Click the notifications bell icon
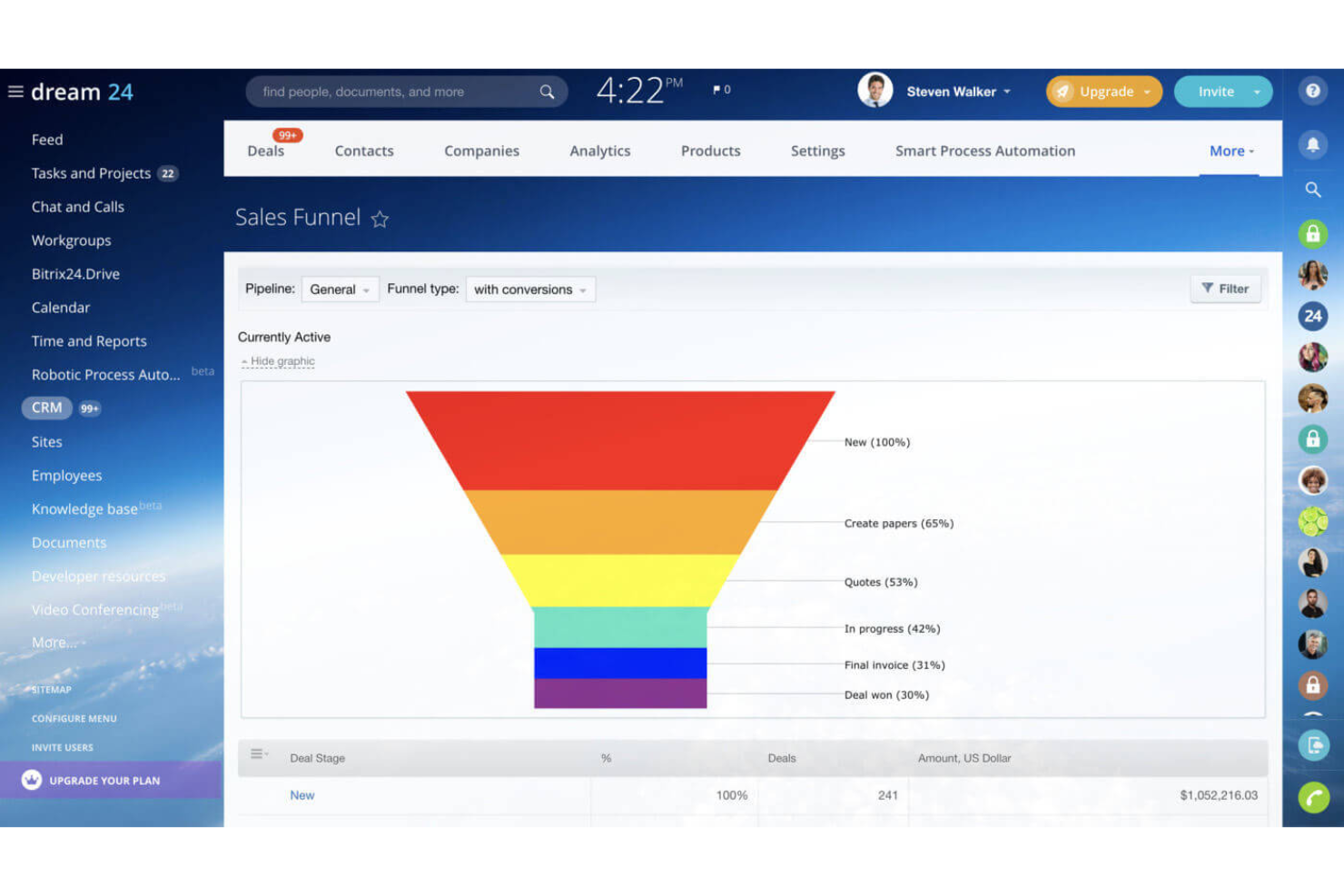This screenshot has width=1344, height=896. pos(1313,145)
